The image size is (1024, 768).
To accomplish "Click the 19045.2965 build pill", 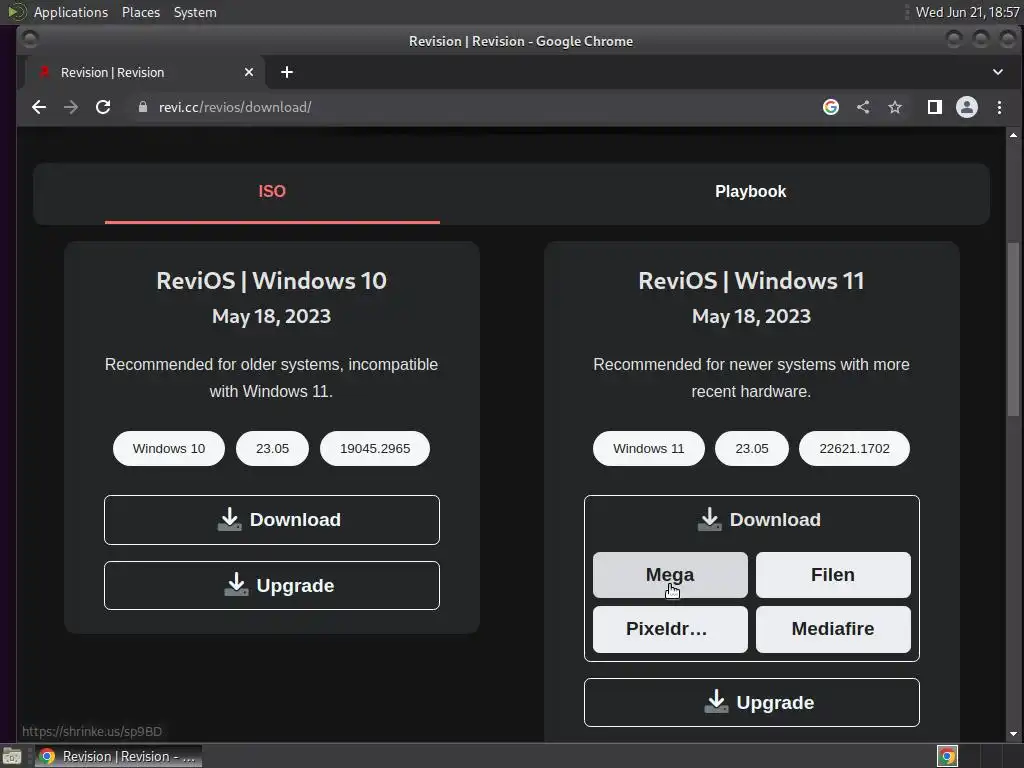I will (x=375, y=449).
